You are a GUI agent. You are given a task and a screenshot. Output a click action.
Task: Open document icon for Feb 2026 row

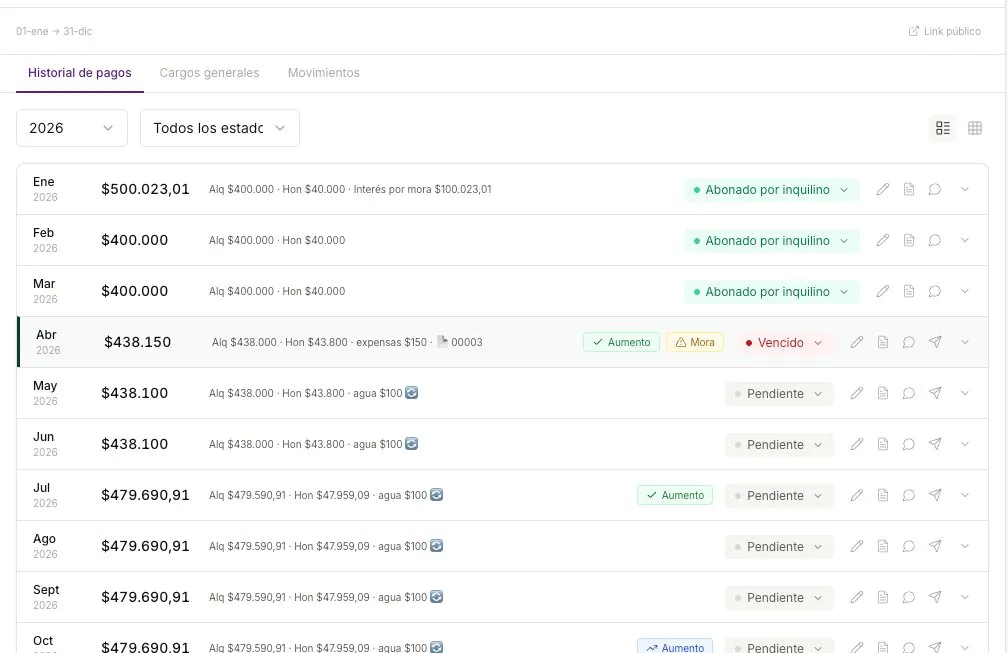[908, 240]
